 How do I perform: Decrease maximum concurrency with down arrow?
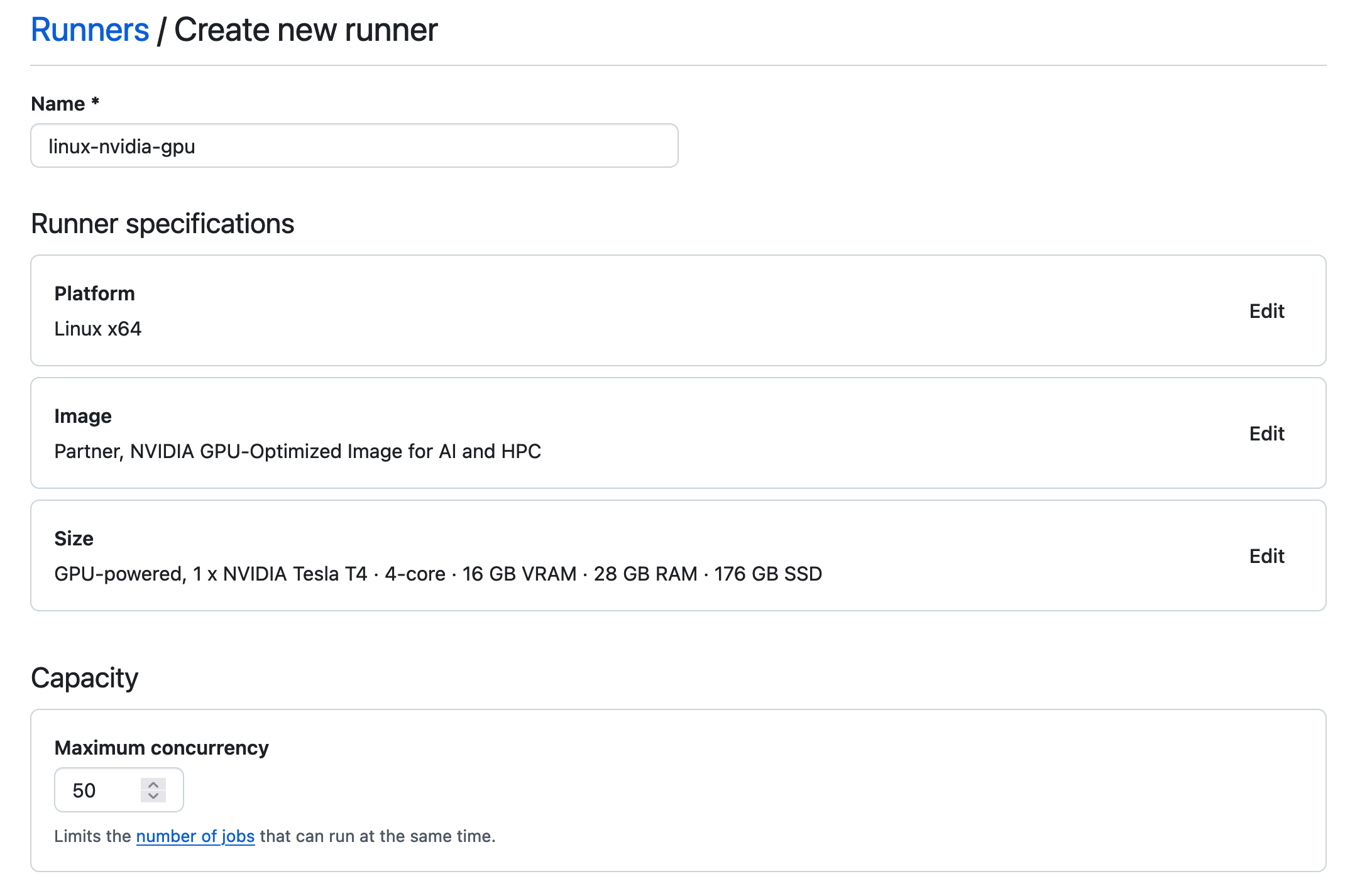153,796
